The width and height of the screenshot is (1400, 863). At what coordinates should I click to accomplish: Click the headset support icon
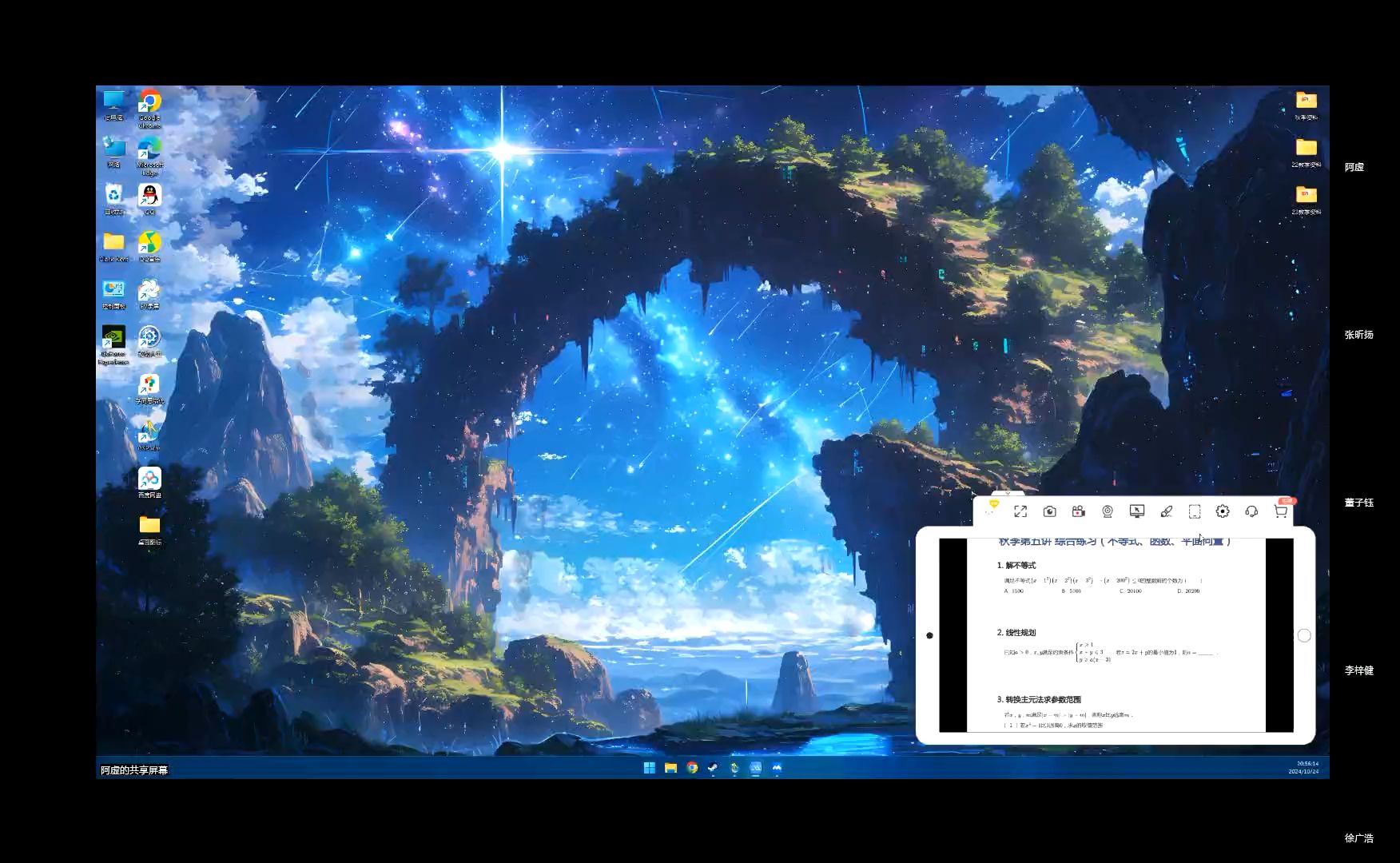(1251, 511)
